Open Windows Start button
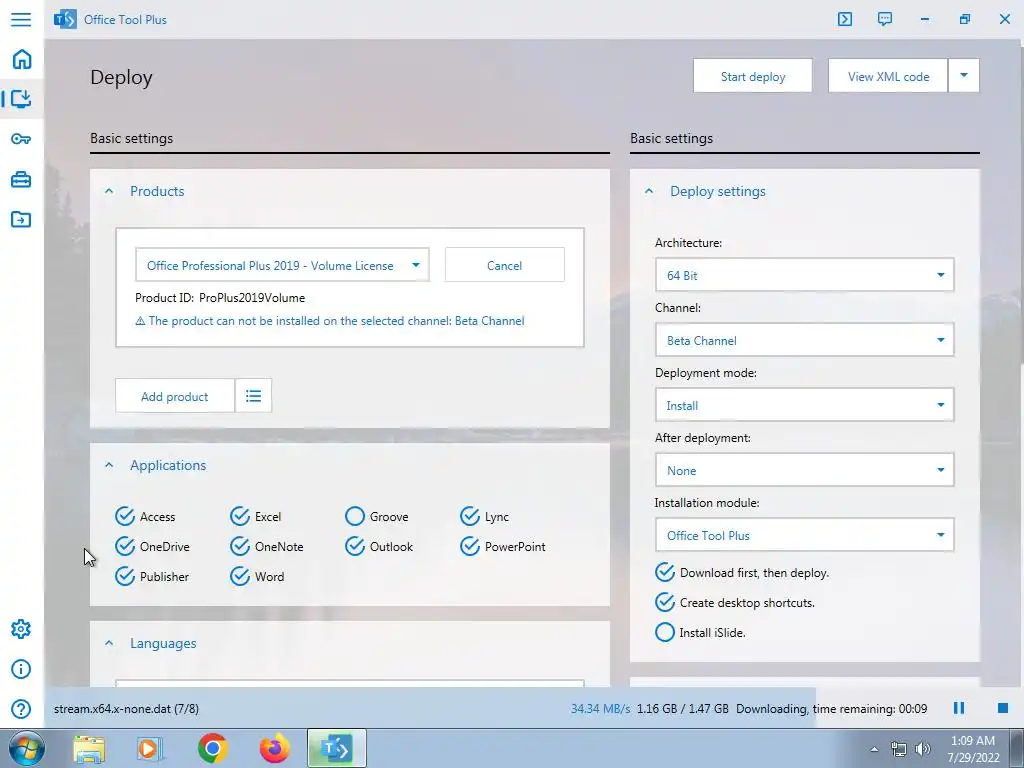1024x768 pixels. [x=27, y=748]
